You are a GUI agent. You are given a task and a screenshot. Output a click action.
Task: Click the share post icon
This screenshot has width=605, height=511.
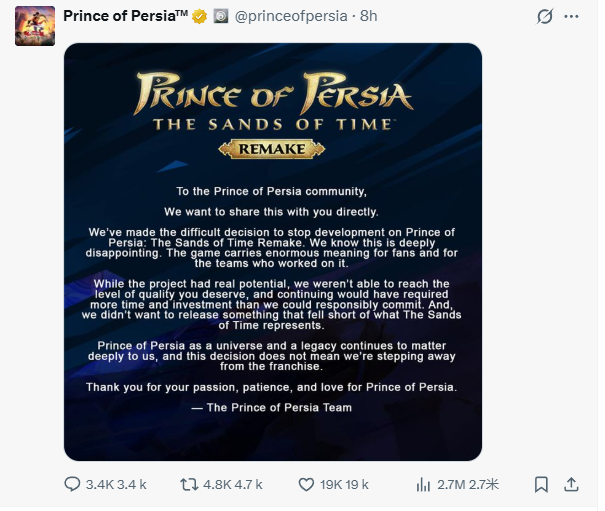tap(571, 484)
